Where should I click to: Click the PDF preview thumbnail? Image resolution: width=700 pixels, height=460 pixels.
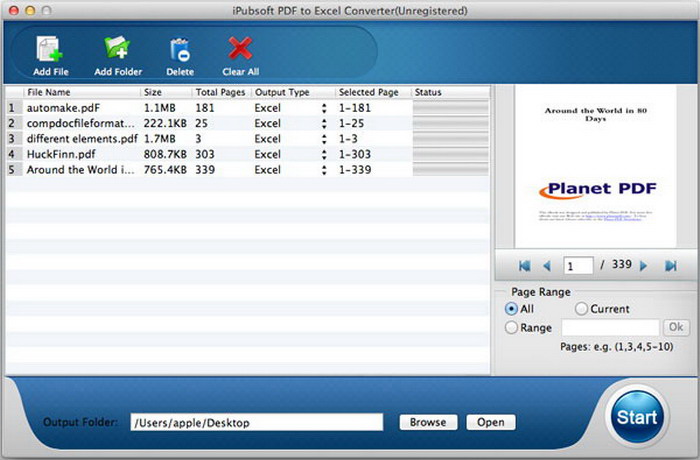[x=596, y=166]
